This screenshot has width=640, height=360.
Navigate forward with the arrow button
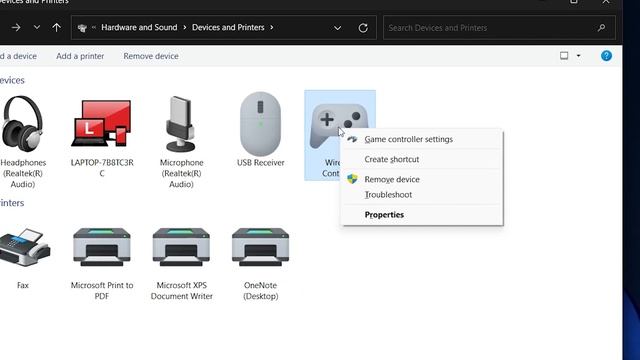point(16,27)
